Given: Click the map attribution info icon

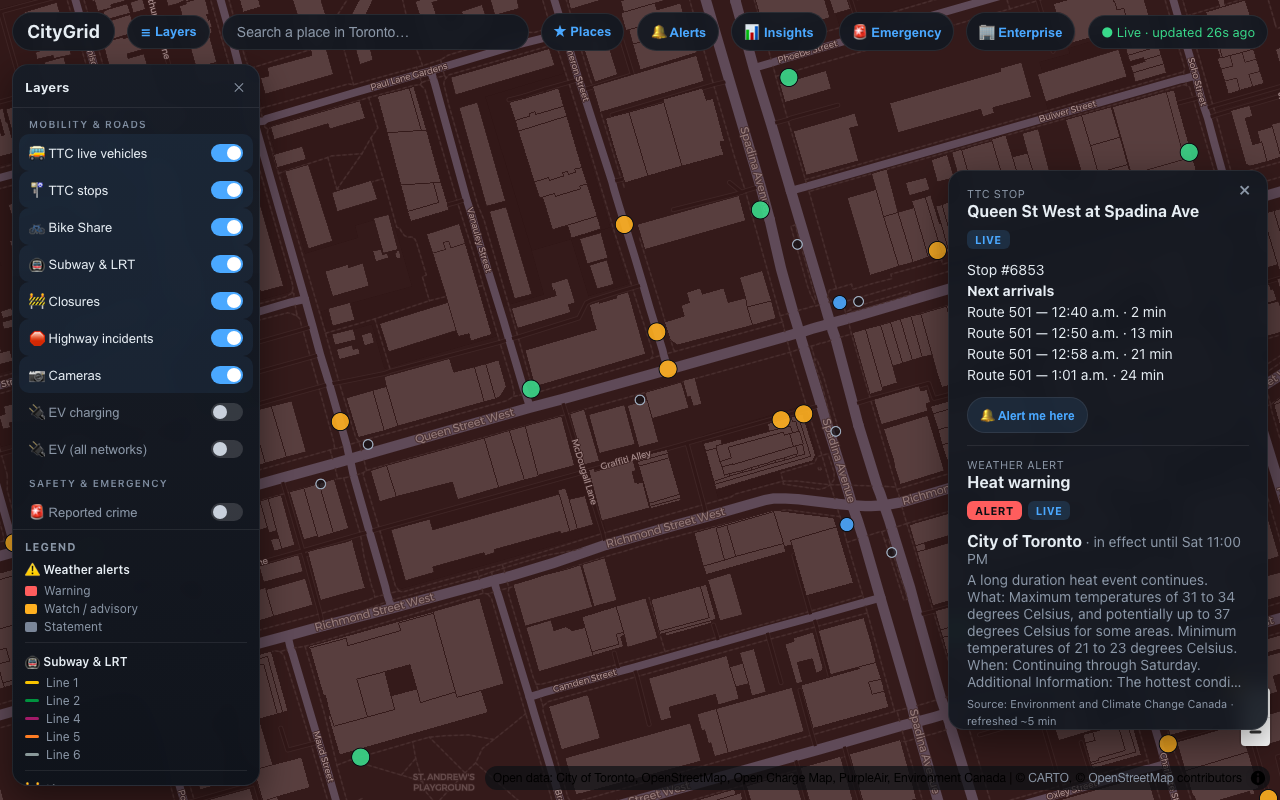Looking at the screenshot, I should tap(1258, 778).
